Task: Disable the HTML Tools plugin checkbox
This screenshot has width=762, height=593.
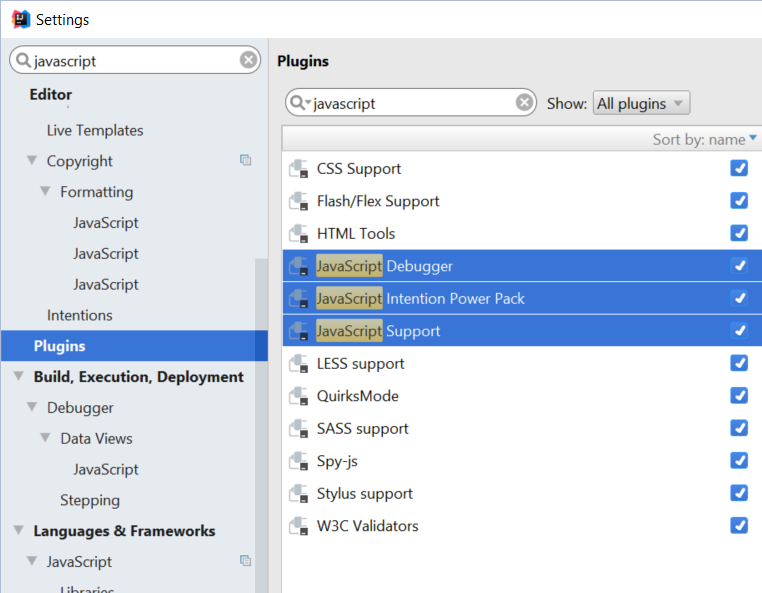Action: [x=739, y=233]
